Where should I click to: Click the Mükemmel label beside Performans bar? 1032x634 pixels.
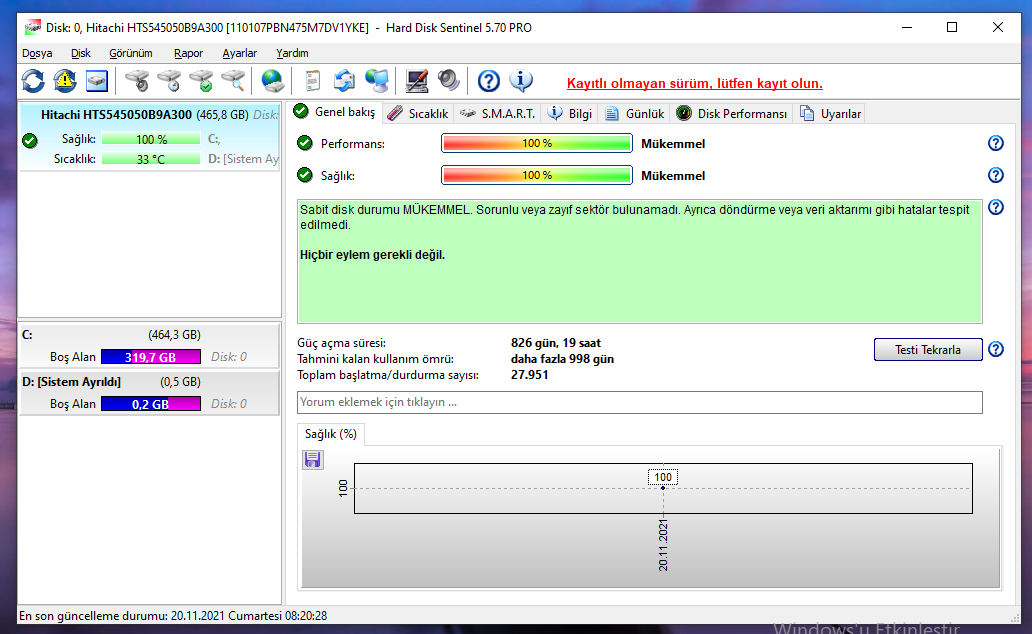click(673, 144)
